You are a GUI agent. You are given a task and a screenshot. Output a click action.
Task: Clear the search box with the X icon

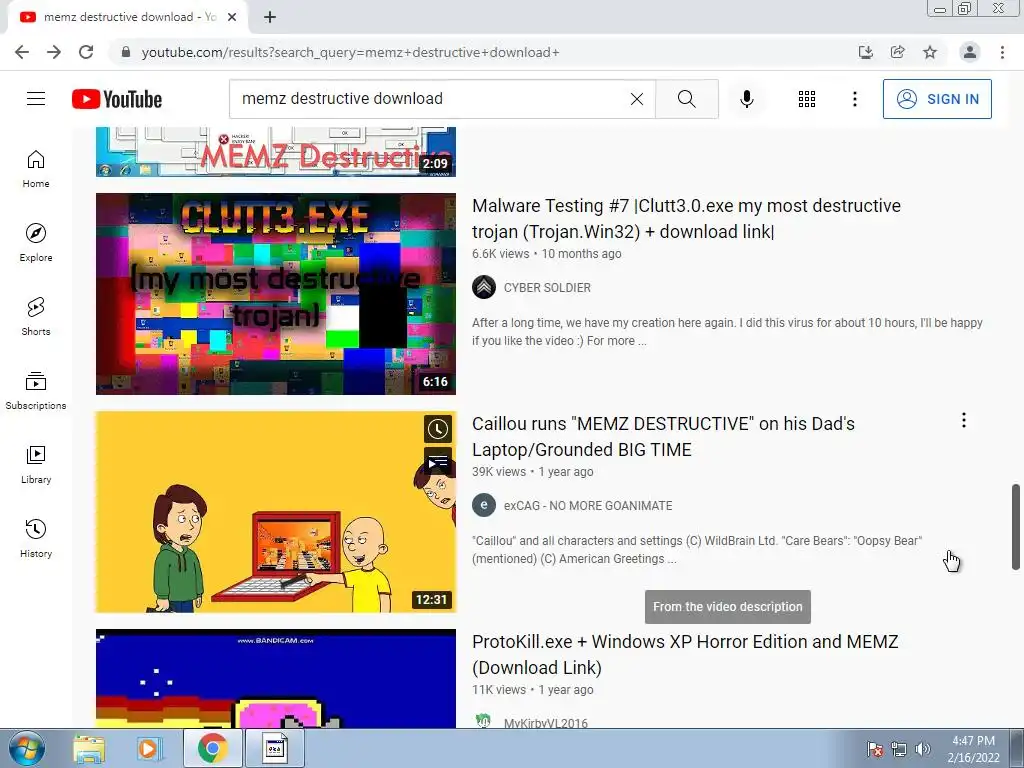(637, 99)
